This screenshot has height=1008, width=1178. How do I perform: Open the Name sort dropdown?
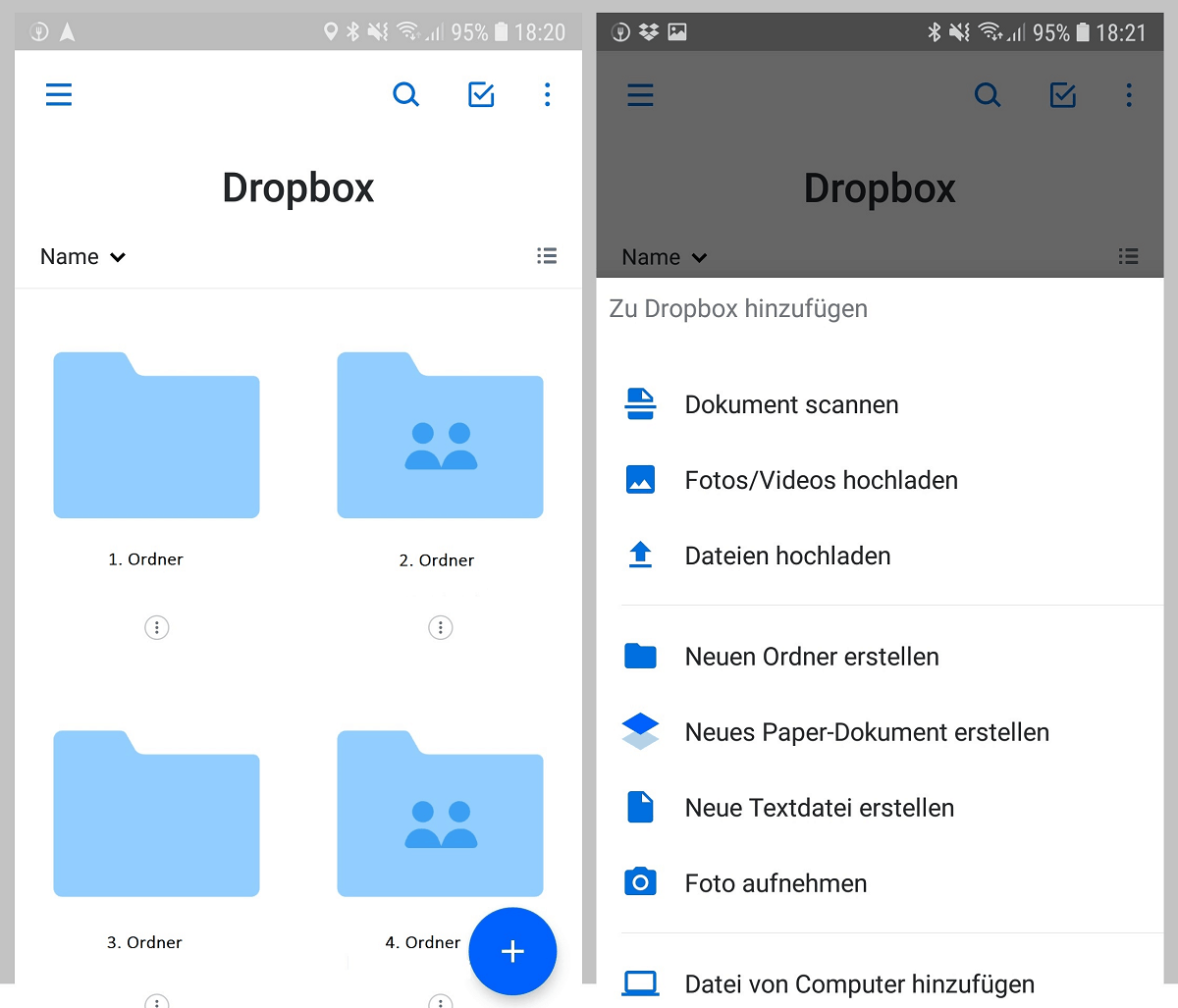[x=82, y=256]
